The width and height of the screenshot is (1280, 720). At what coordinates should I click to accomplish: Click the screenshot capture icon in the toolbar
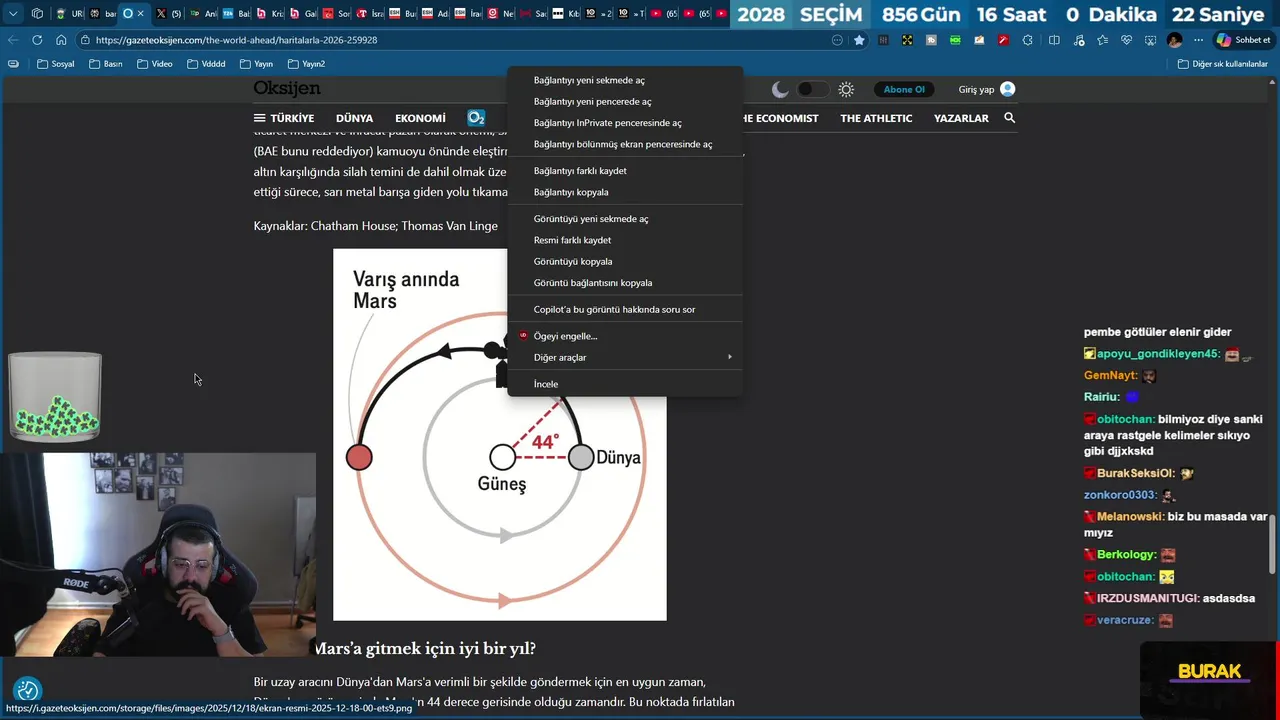1150,40
